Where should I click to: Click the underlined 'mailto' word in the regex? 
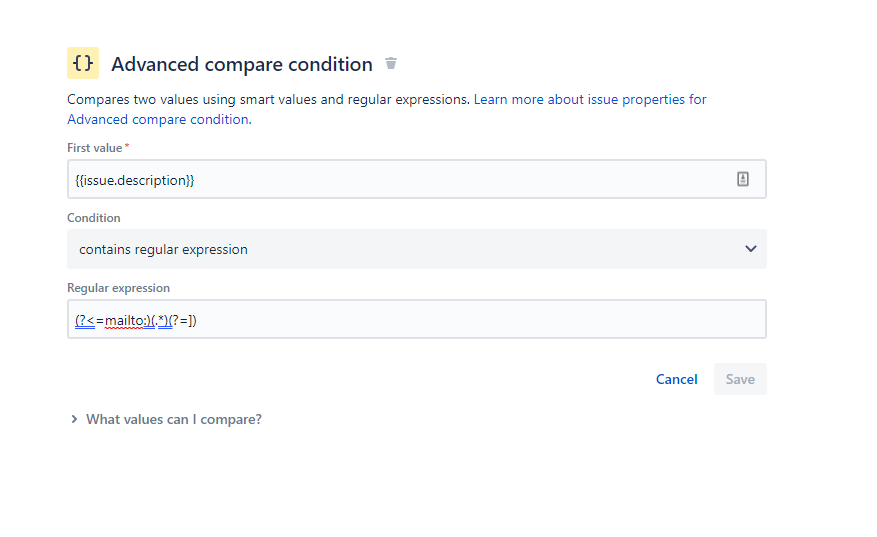point(124,320)
